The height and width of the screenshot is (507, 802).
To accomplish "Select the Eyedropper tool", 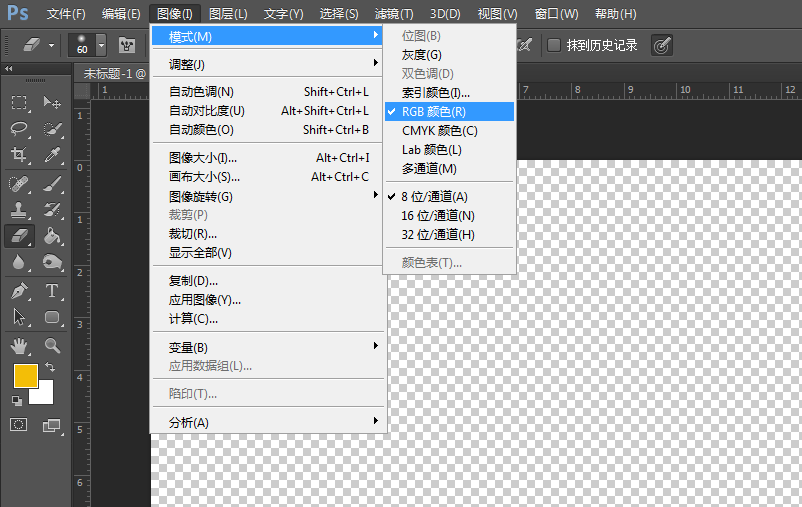I will (52, 154).
